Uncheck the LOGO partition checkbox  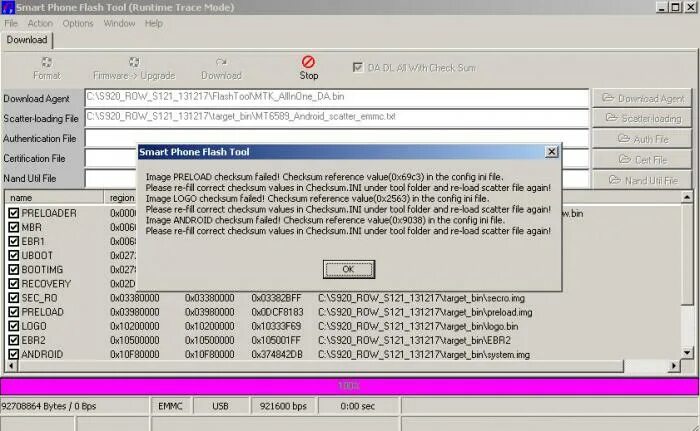[13, 326]
